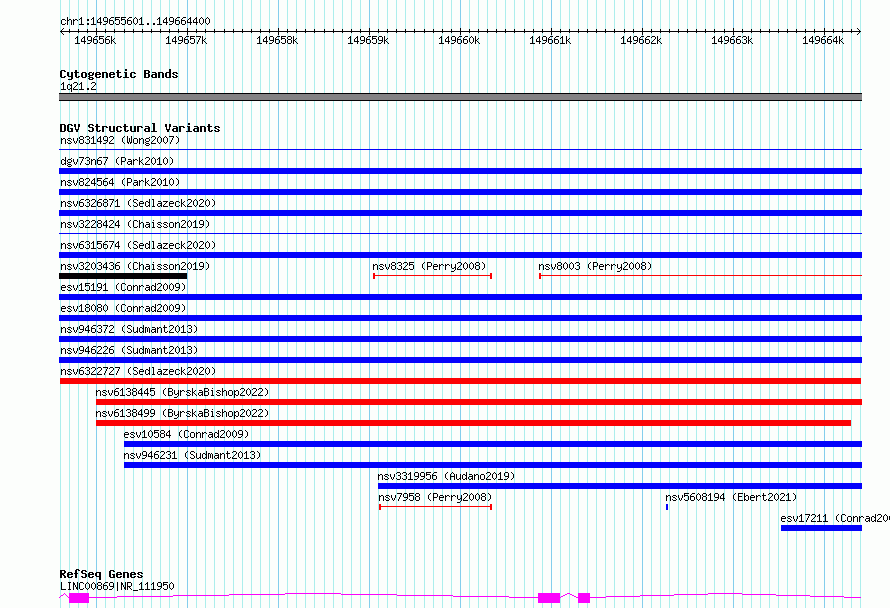
Task: Click the nsv8003 (Perry2008) label
Action: (595, 266)
